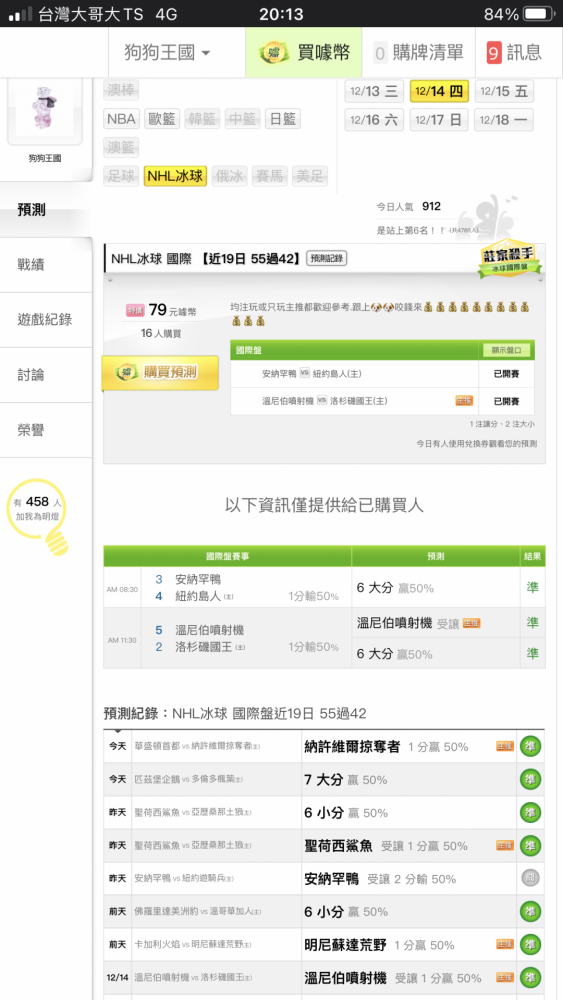Click the 79 元噱幣 price label

coord(161,311)
